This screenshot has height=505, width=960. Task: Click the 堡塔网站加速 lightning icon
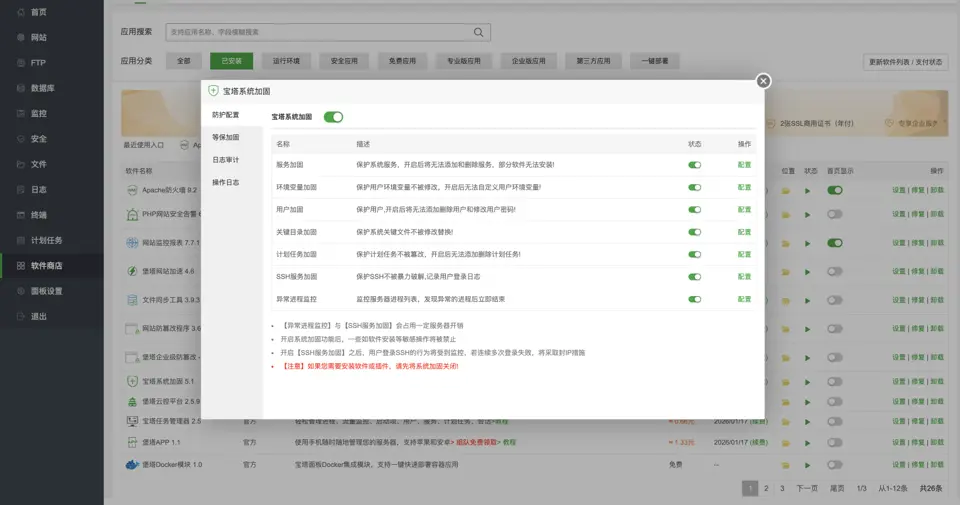[132, 271]
